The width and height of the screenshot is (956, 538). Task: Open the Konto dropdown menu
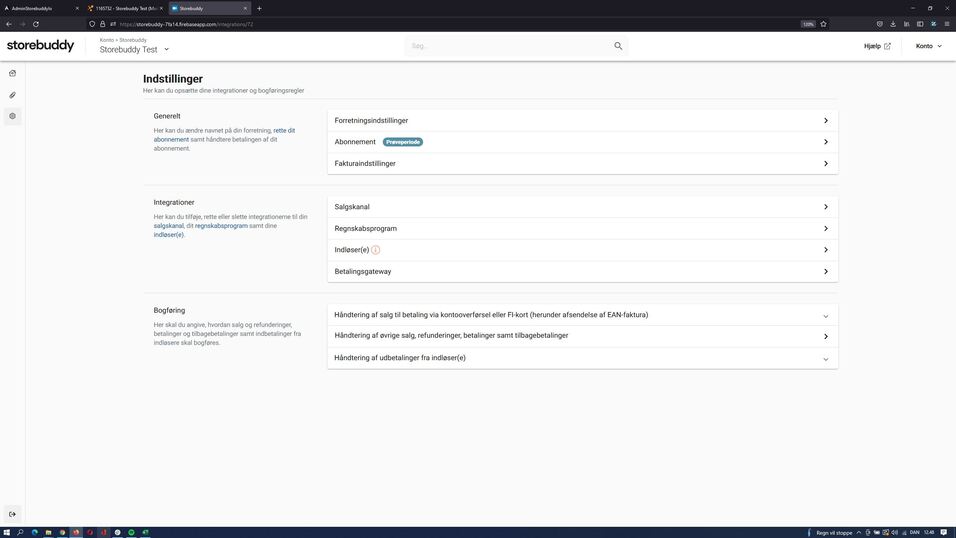pos(928,46)
